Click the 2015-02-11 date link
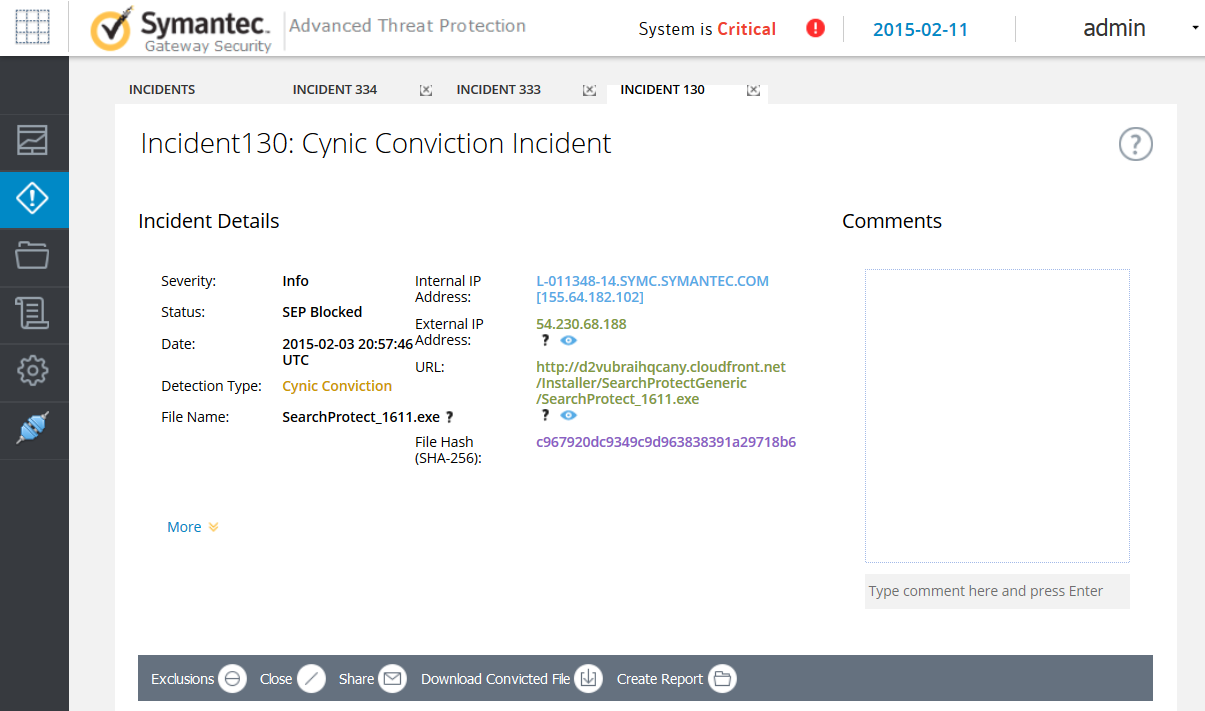This screenshot has height=711, width=1205. (920, 29)
